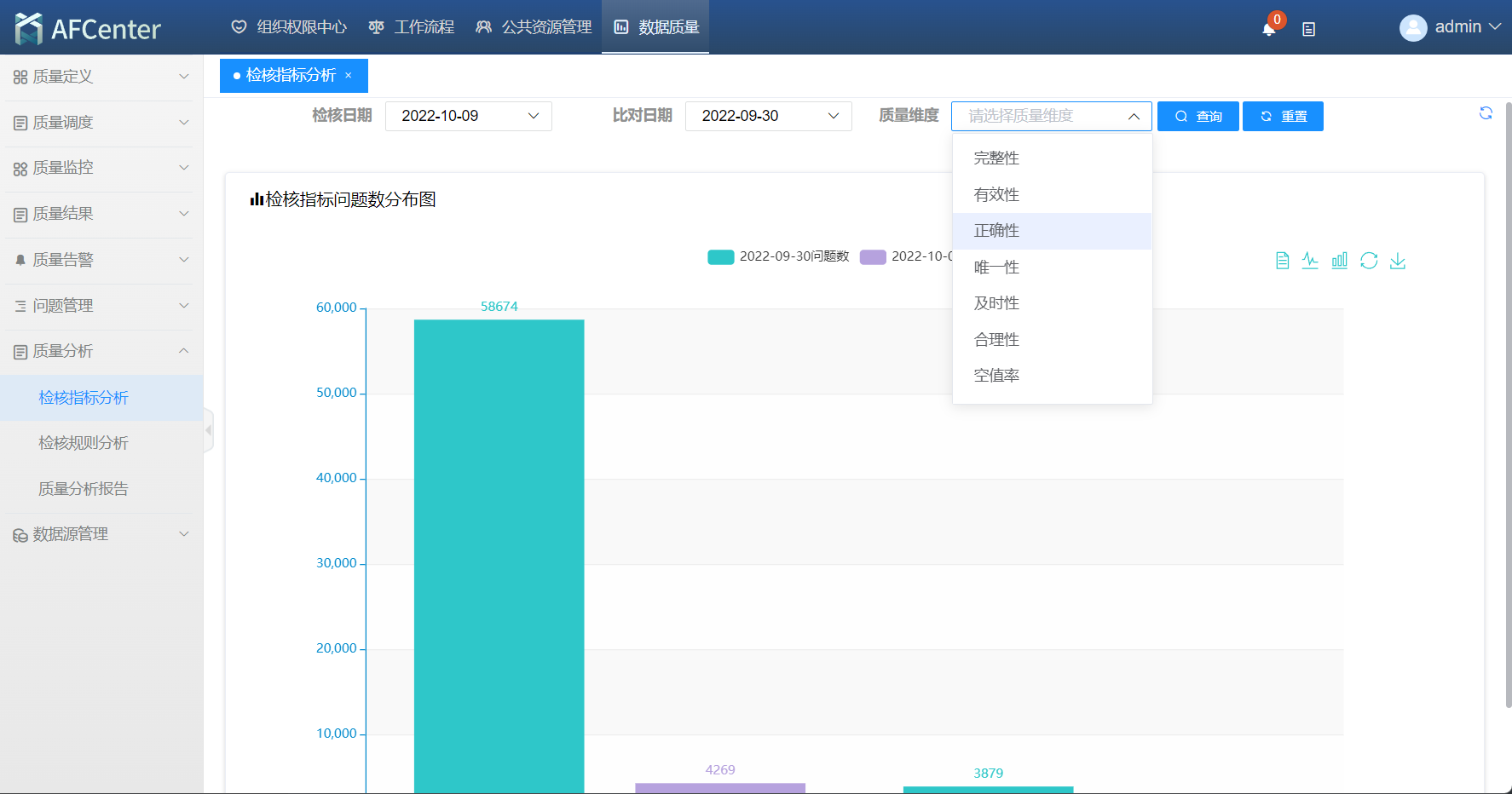Click the 重置 reset button
The image size is (1512, 794).
pos(1283,116)
